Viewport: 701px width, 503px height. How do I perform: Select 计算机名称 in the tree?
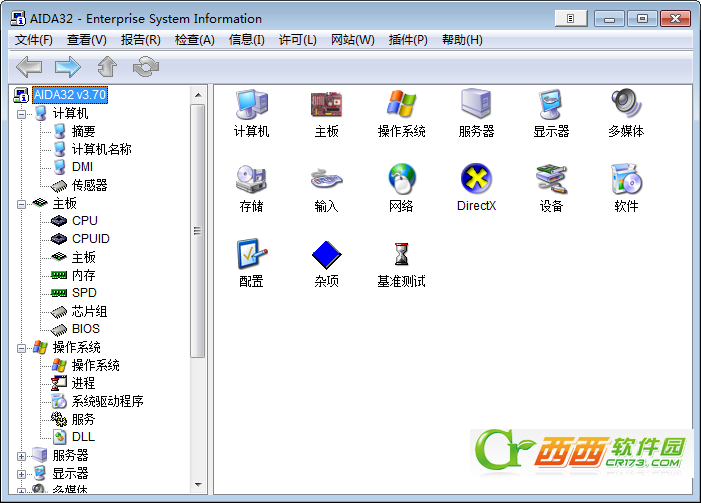point(101,149)
